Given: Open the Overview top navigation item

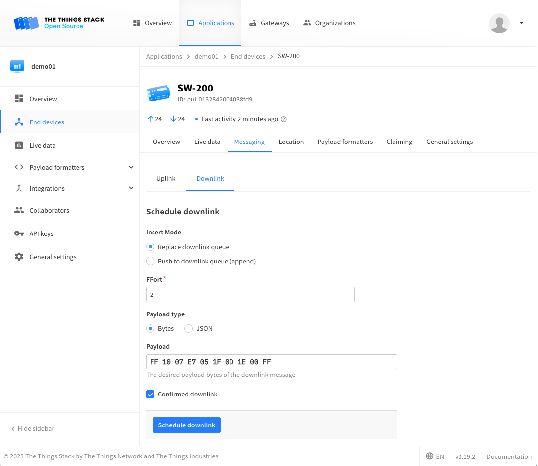Looking at the screenshot, I should (152, 23).
